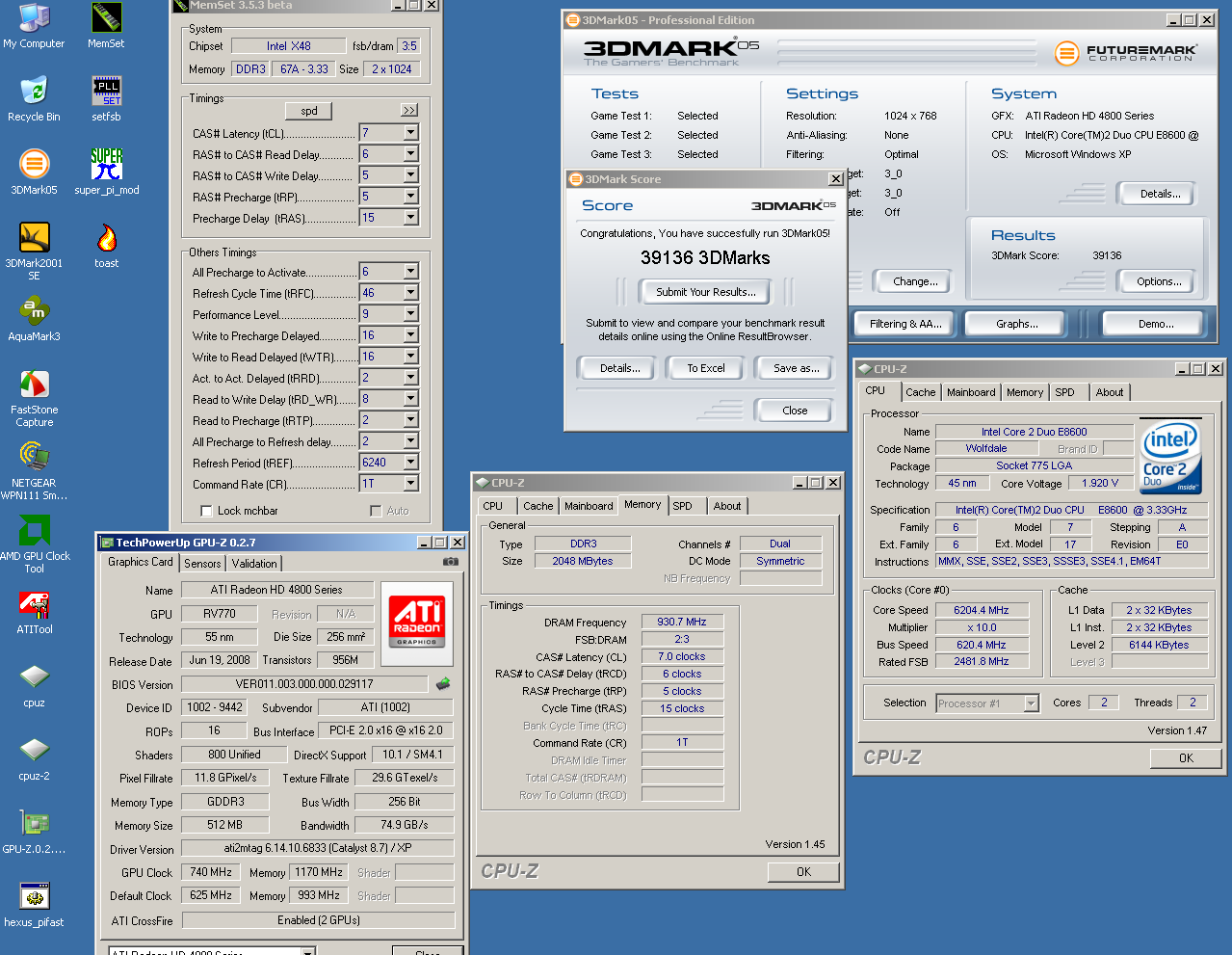Open cpuz desktop shortcut
The width and height of the screenshot is (1232, 955).
(x=34, y=685)
